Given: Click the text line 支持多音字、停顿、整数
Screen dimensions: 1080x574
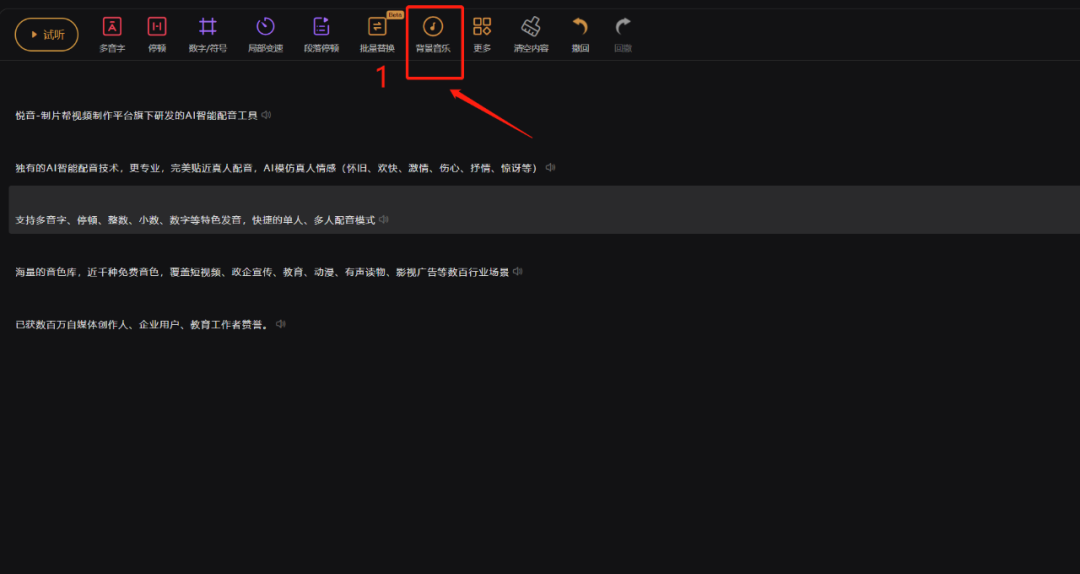Looking at the screenshot, I should (195, 221).
